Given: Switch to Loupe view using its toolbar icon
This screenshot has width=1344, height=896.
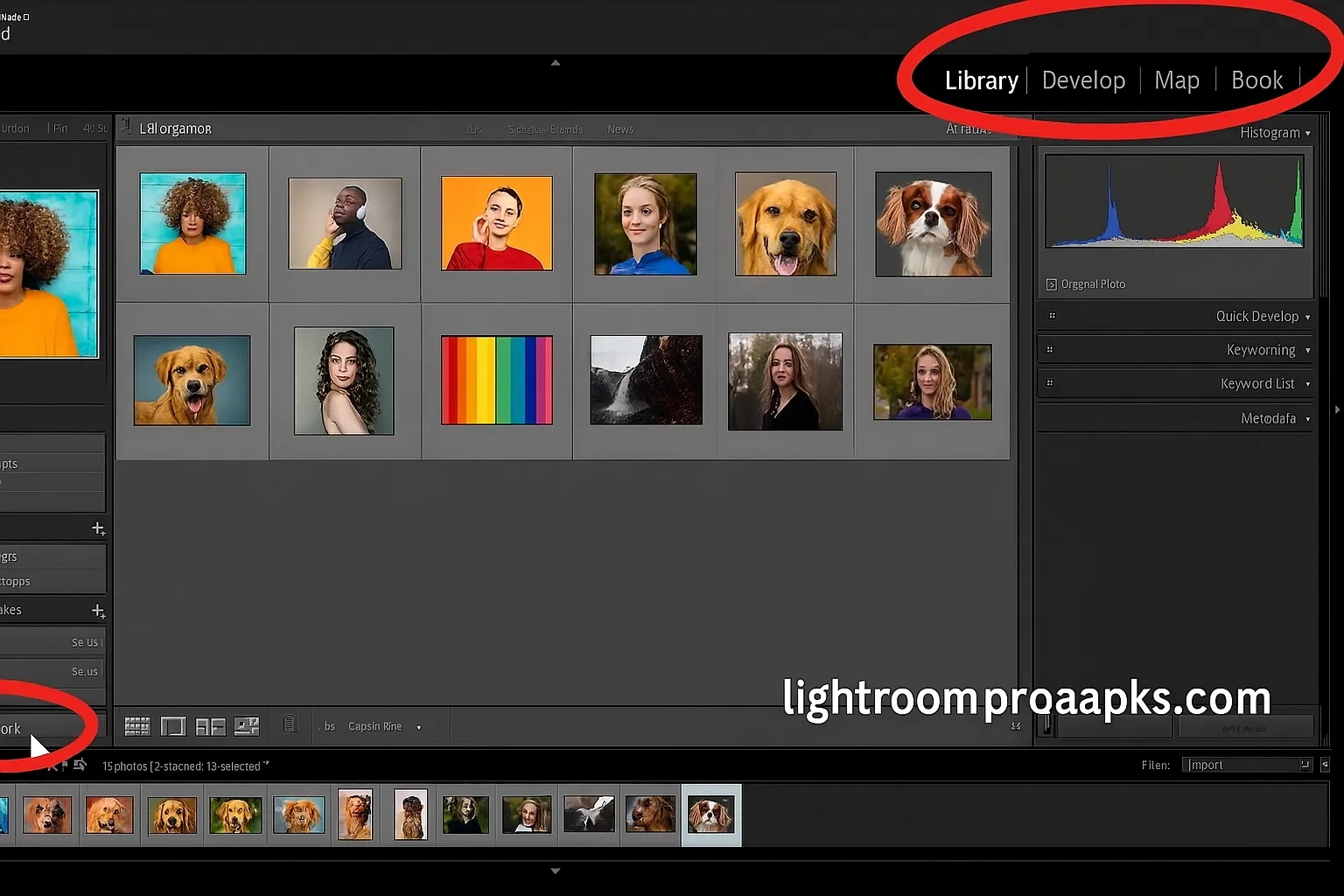Looking at the screenshot, I should click(173, 726).
